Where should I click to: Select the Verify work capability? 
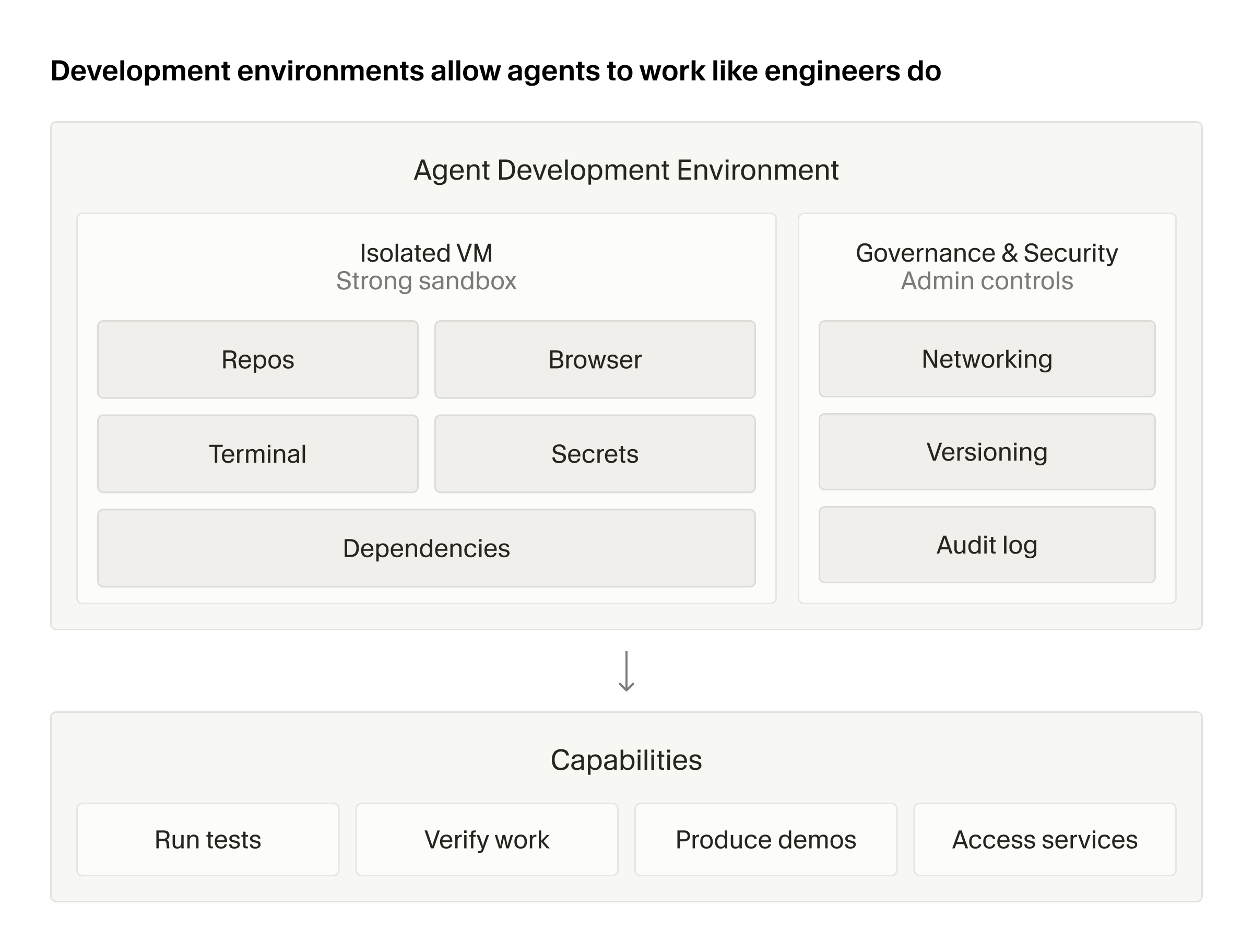[x=487, y=839]
